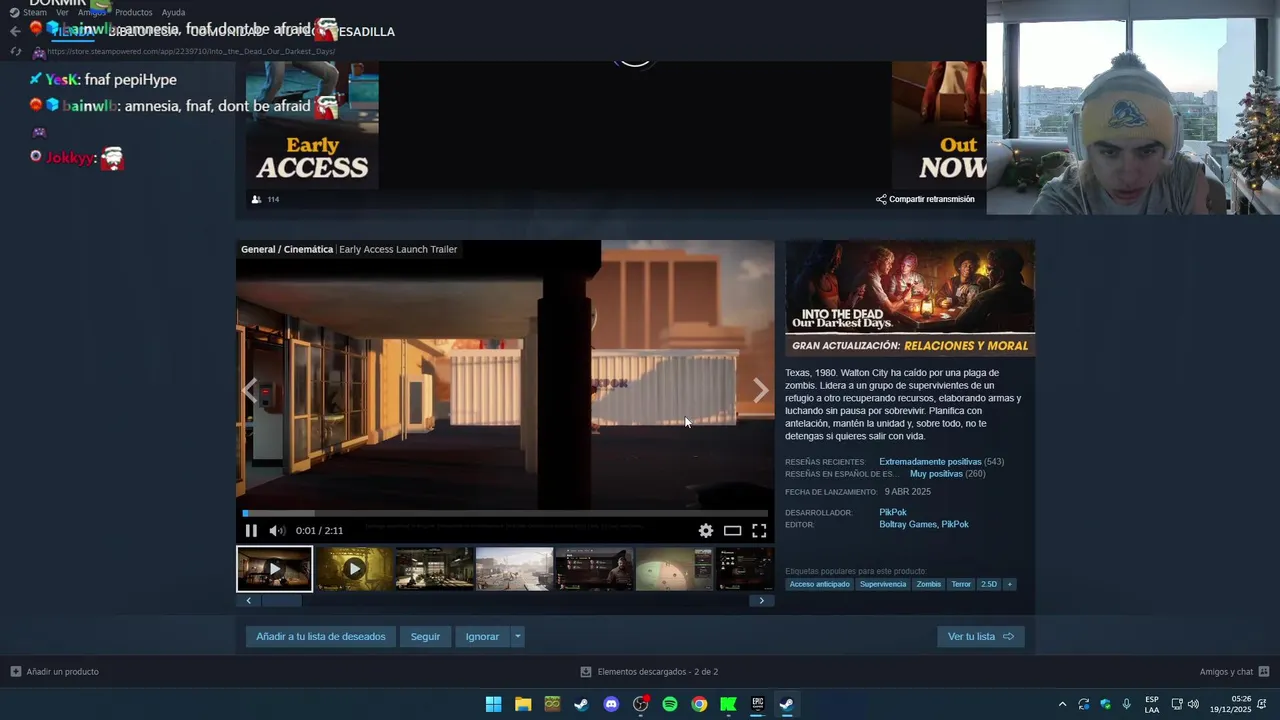Open Kick green icon on taskbar
This screenshot has height=720, width=1280.
(728, 704)
